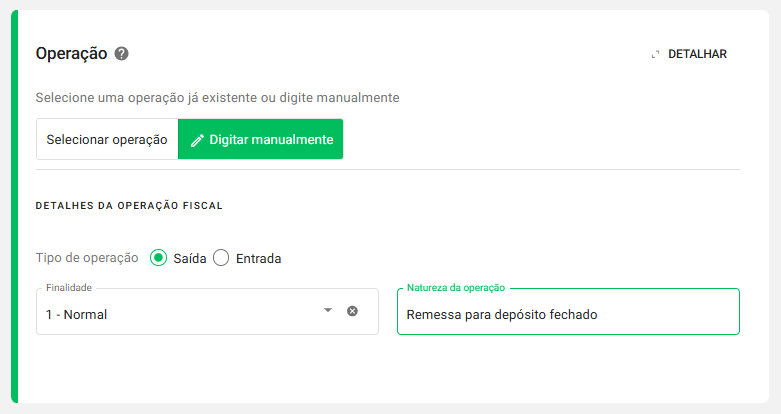The image size is (781, 414).
Task: Click the Finalidade field label
Action: (69, 288)
